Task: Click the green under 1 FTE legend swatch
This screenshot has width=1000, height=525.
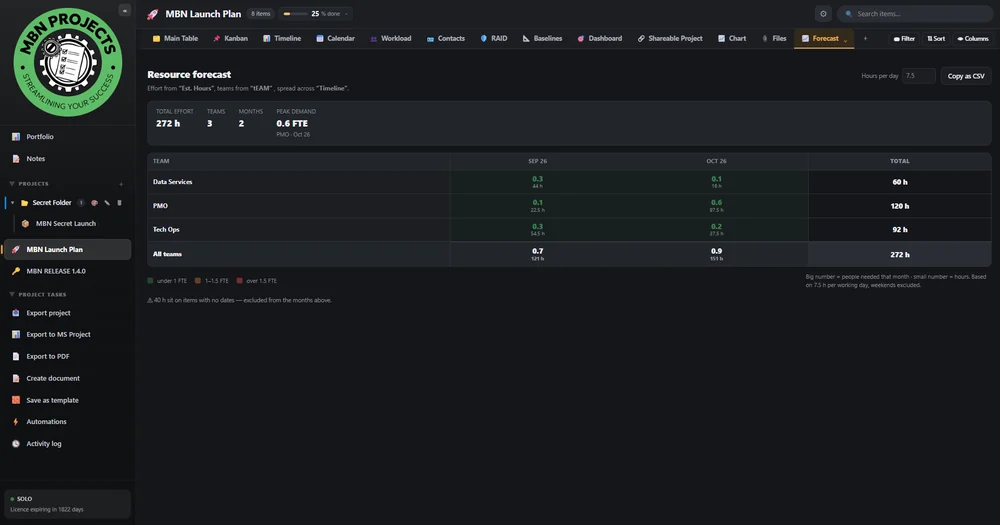Action: point(151,281)
